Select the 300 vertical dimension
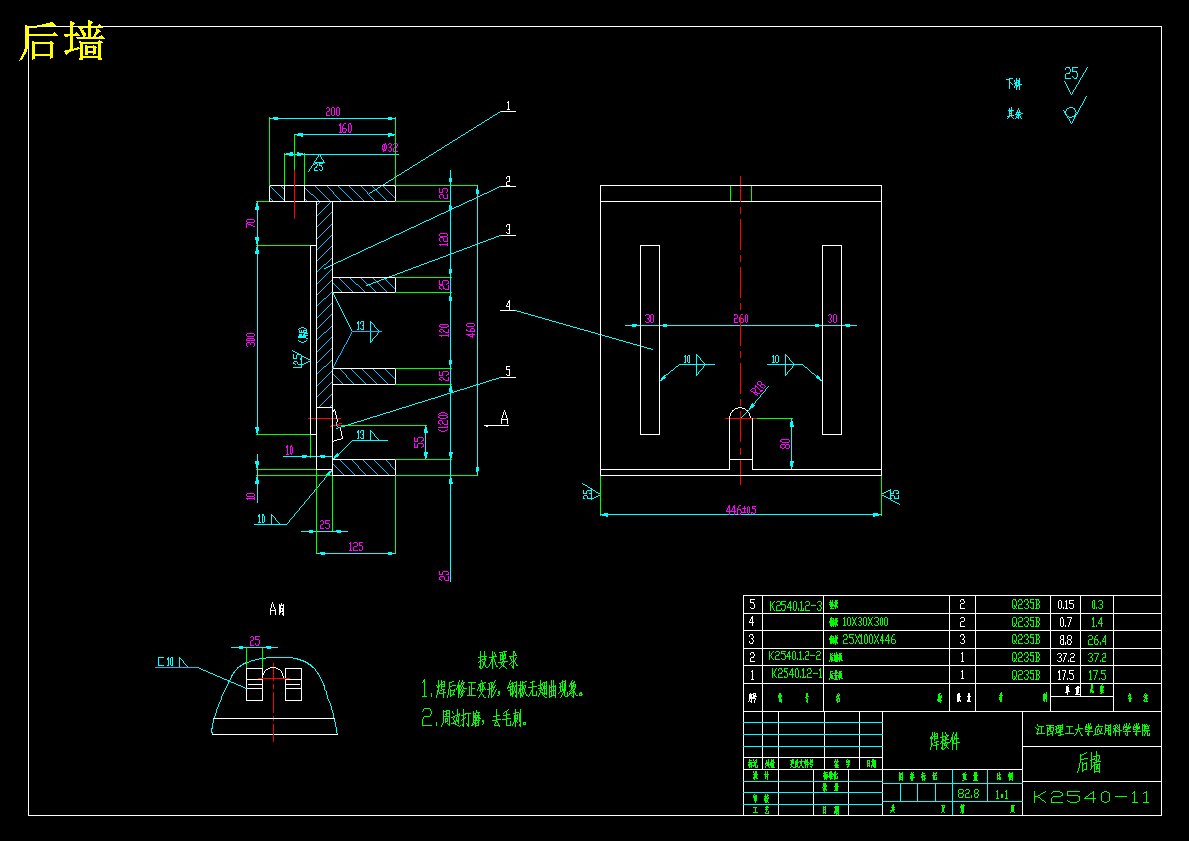The image size is (1189, 841). (251, 339)
